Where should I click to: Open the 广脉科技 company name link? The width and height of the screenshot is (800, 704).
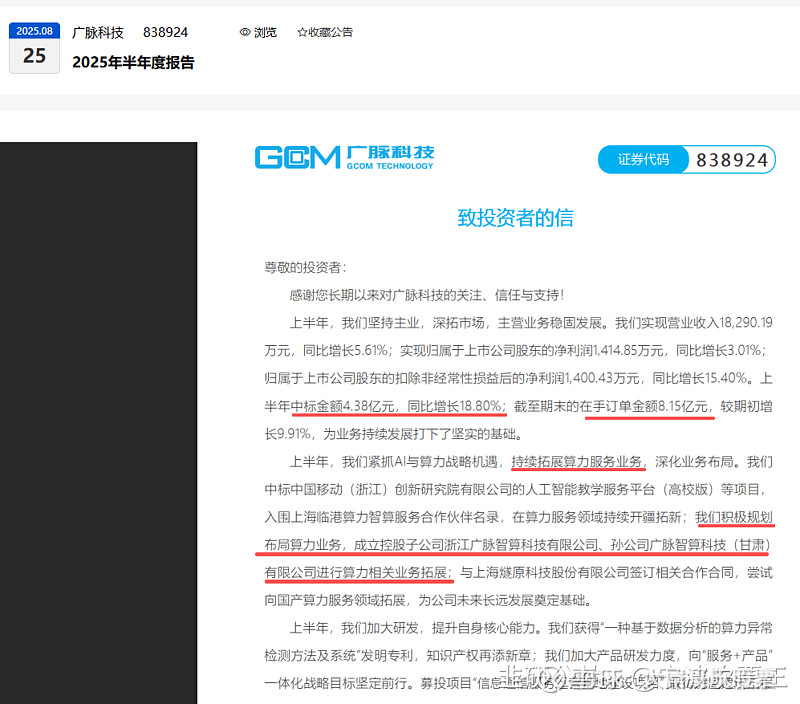click(97, 32)
